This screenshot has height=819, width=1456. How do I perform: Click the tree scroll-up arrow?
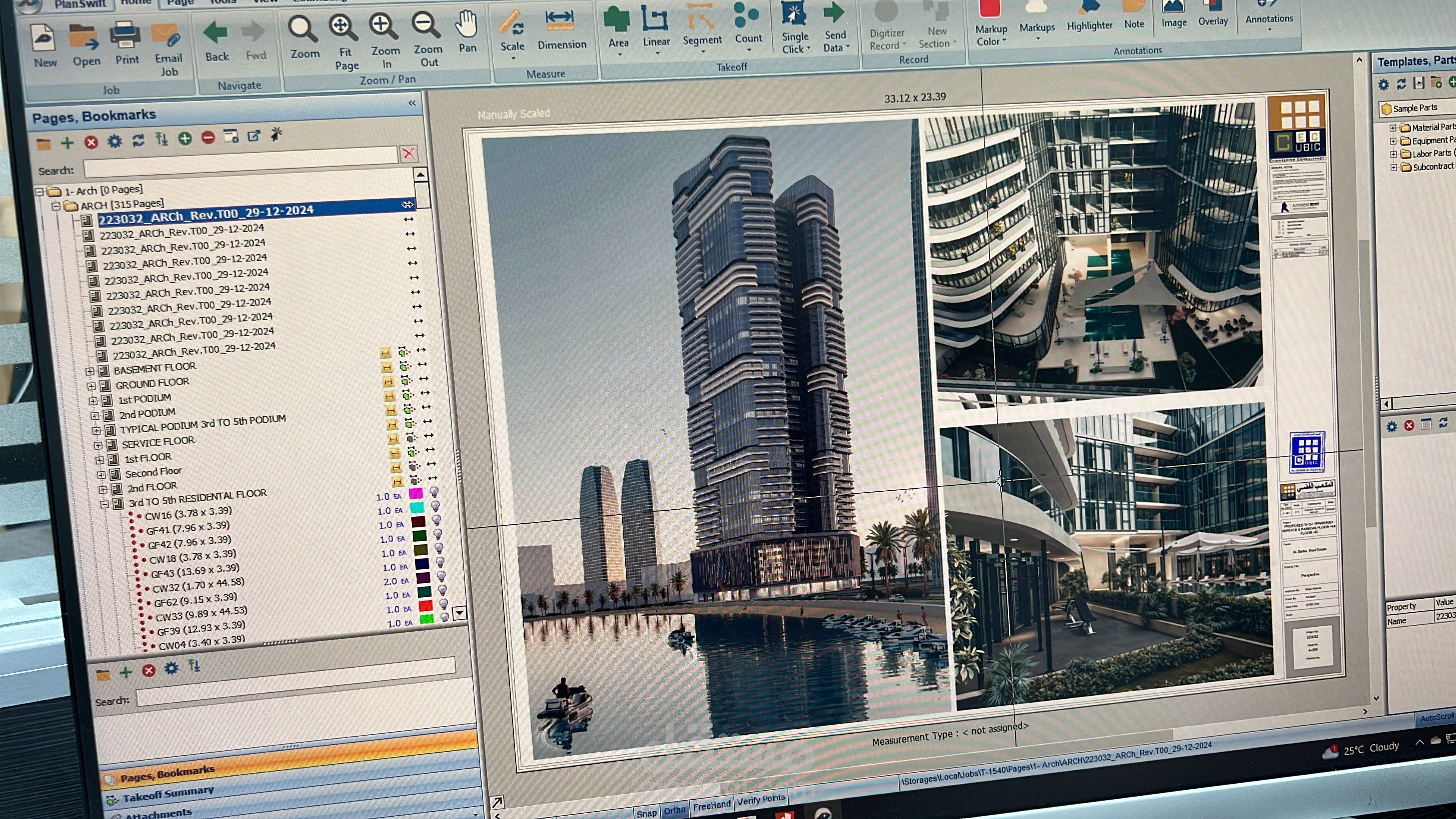point(420,175)
